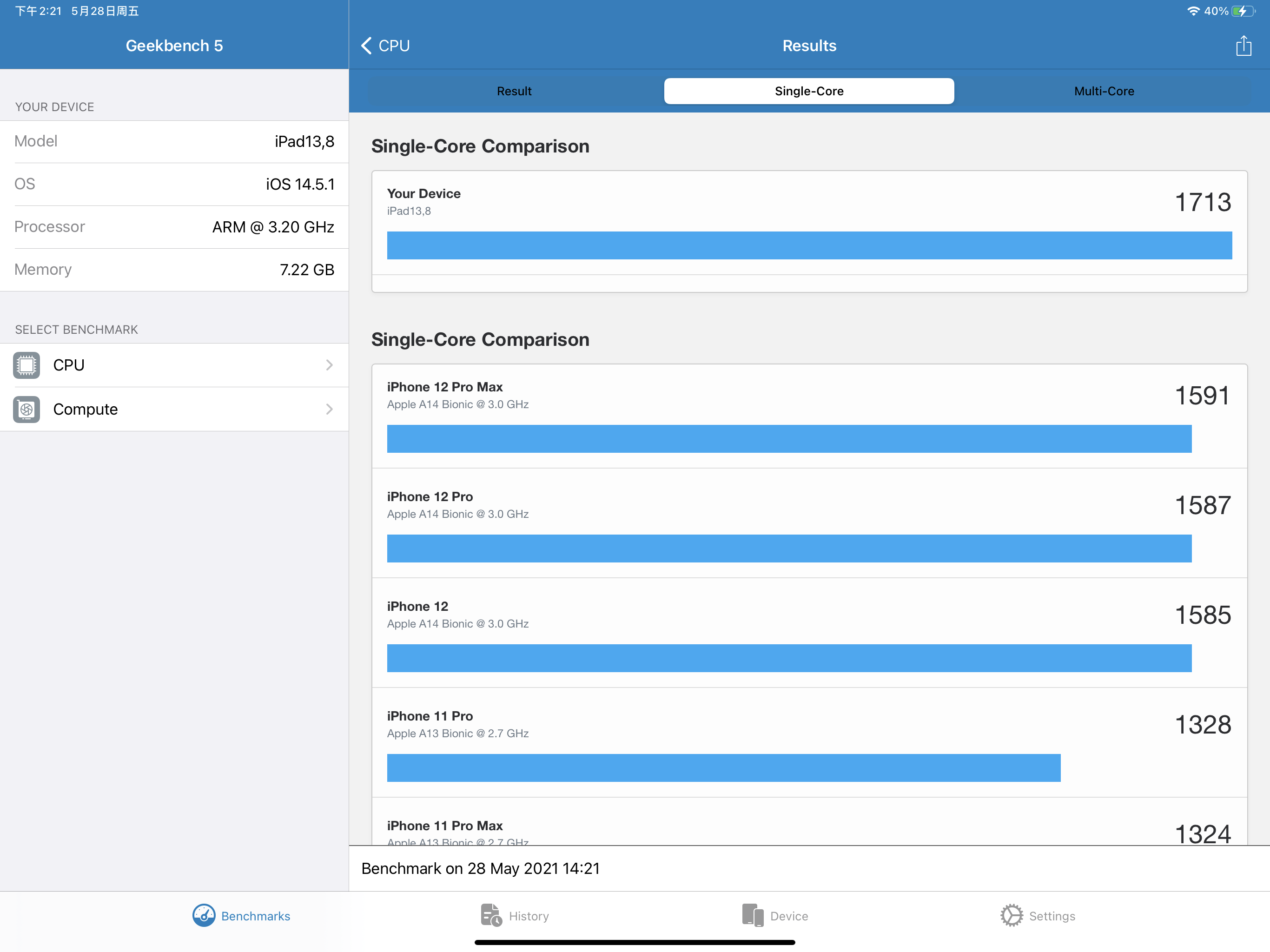Screen dimensions: 1270x952
Task: Tap the Your Device label
Action: (423, 193)
